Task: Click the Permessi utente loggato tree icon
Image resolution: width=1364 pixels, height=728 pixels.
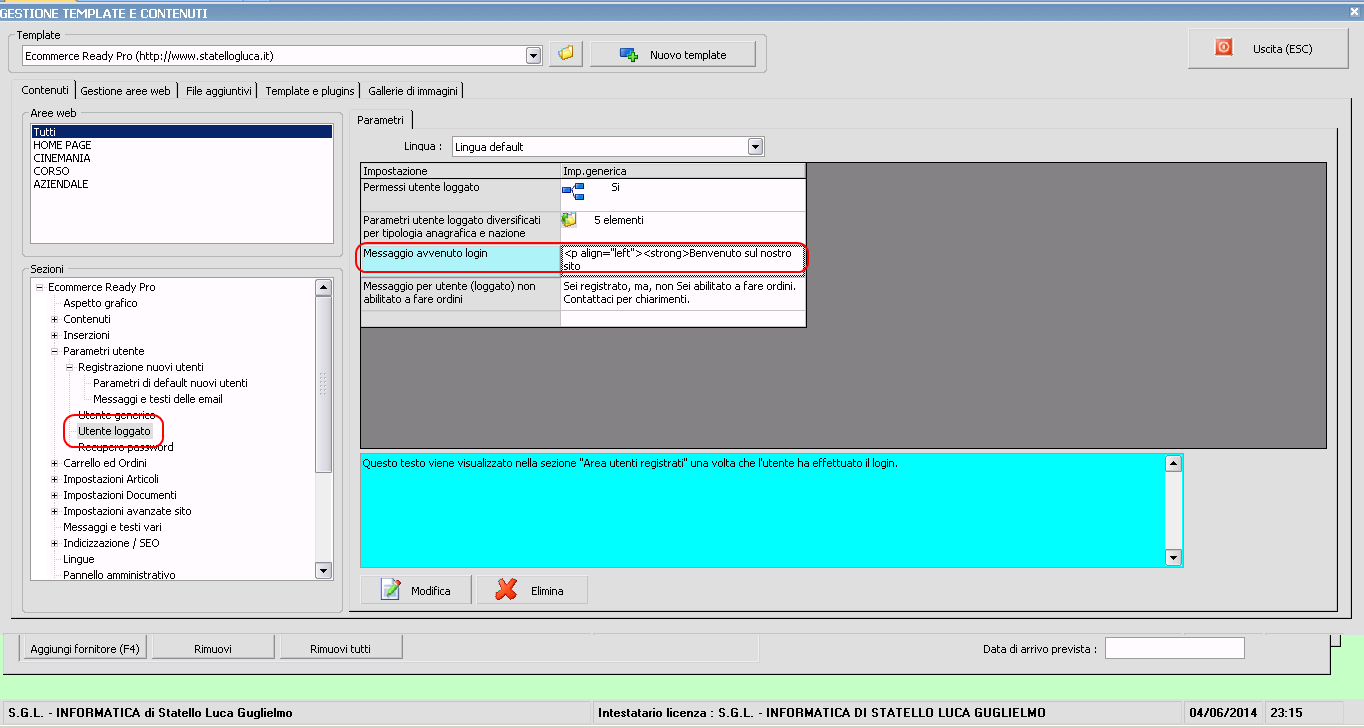Action: [573, 190]
